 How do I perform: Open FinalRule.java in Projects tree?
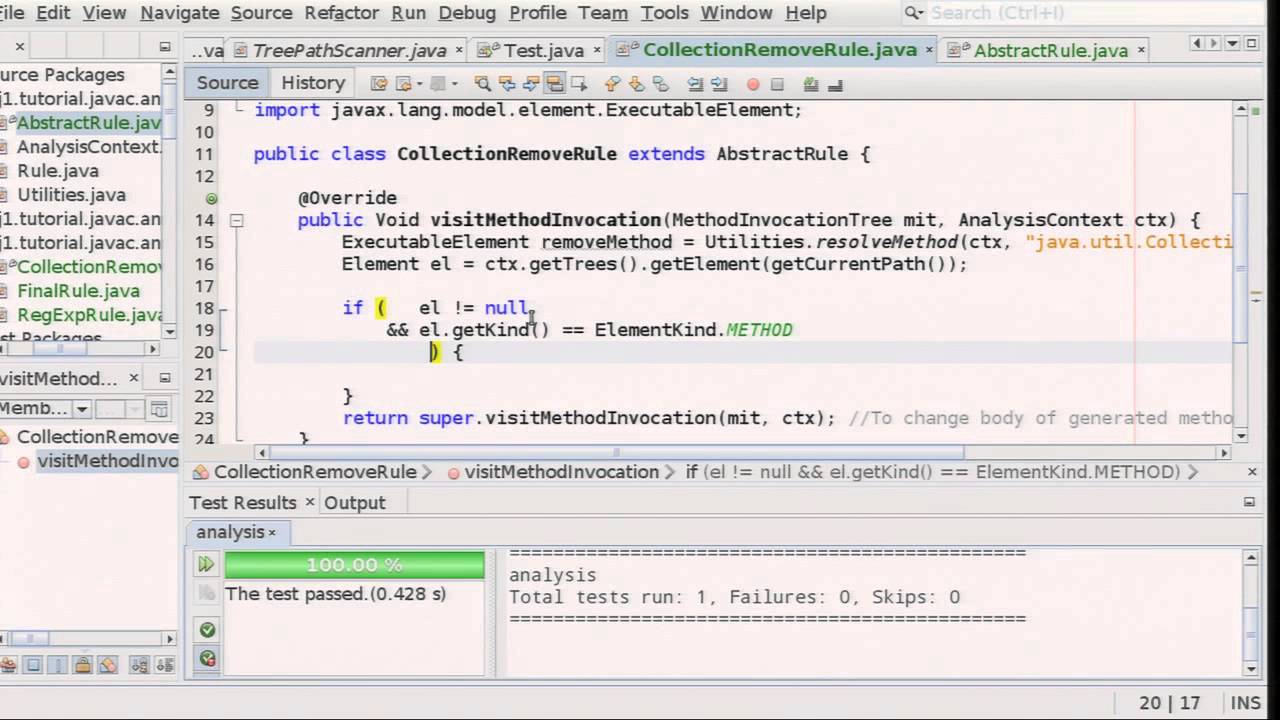click(78, 291)
